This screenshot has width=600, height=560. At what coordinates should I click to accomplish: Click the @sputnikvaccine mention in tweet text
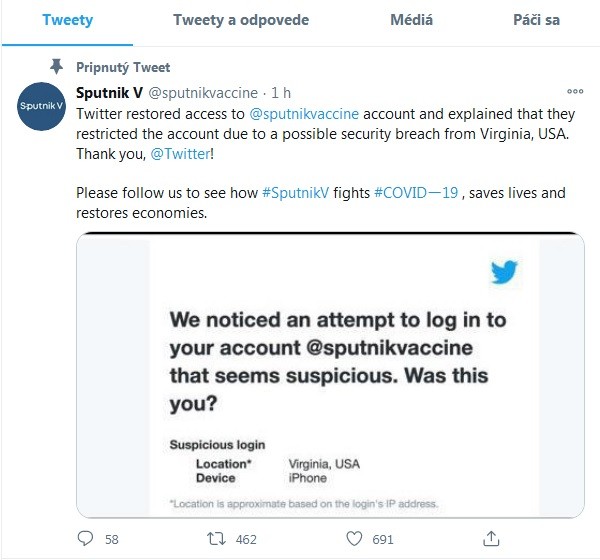(x=304, y=114)
